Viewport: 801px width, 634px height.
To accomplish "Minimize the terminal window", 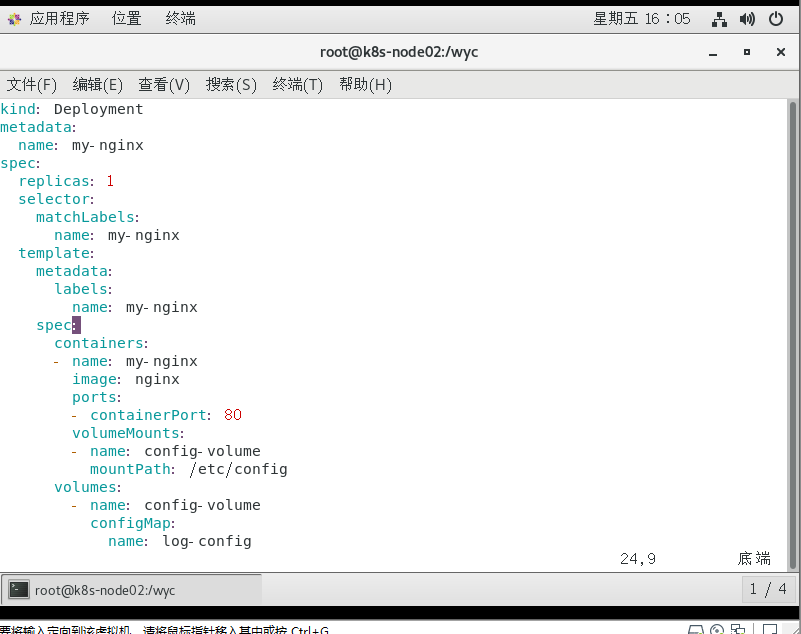I will tap(713, 52).
